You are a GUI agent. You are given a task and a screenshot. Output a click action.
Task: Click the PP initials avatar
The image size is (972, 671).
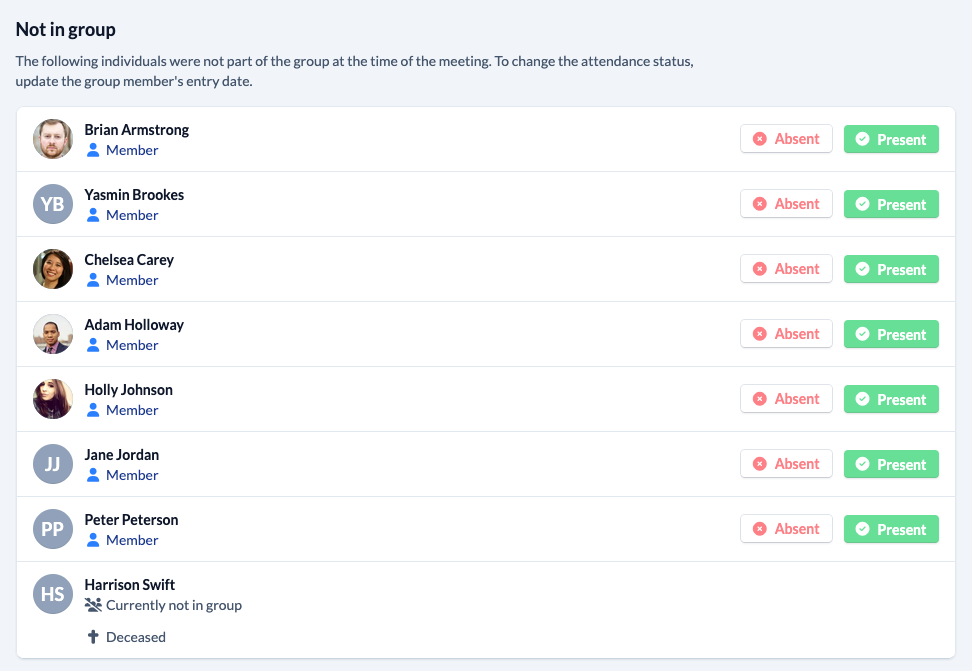click(53, 529)
